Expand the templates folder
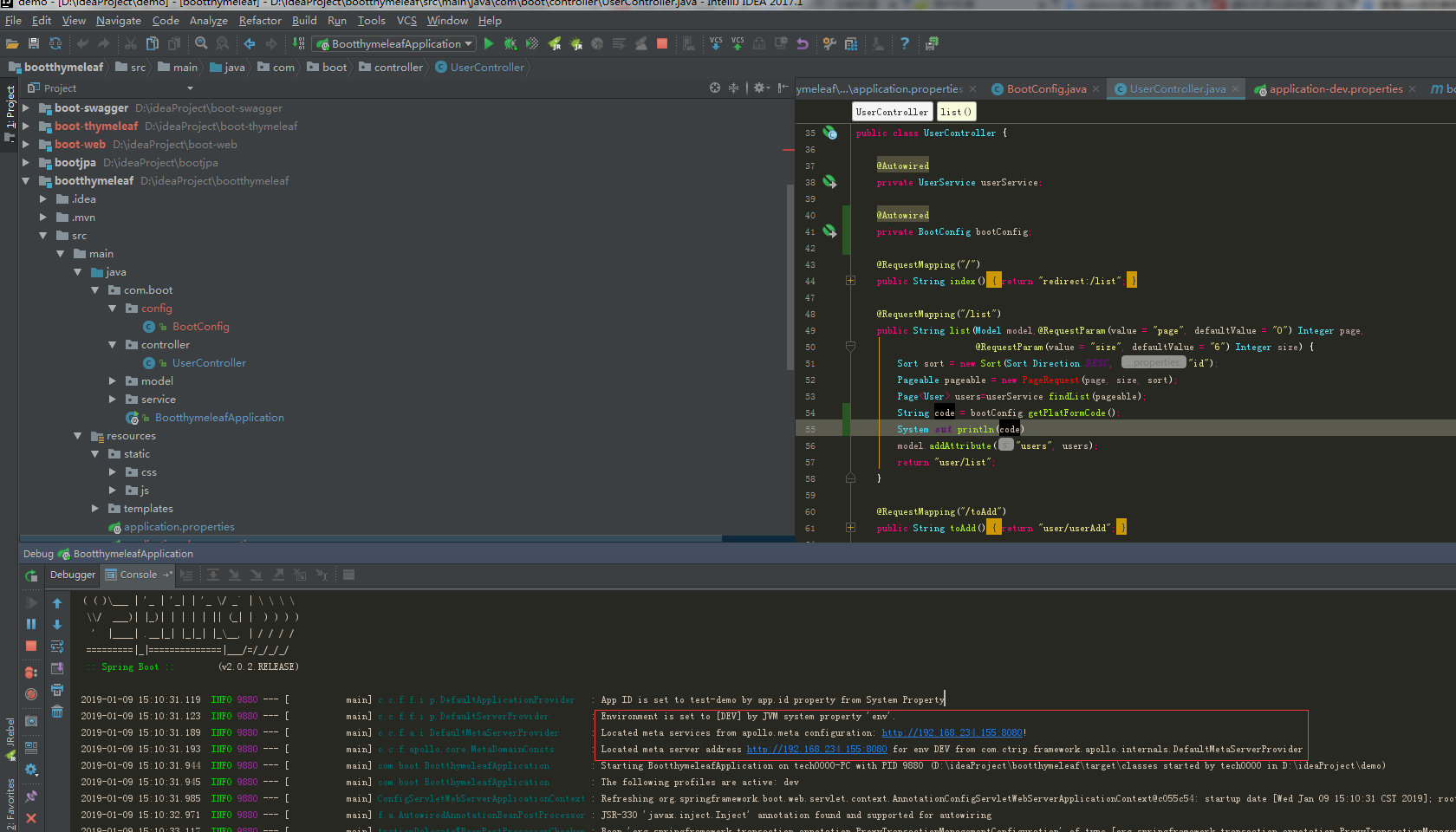Viewport: 1456px width, 832px height. (x=94, y=508)
